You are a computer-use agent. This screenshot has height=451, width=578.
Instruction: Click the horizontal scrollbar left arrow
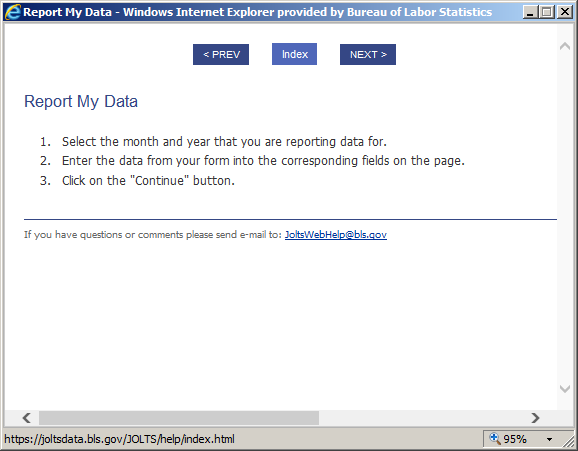click(27, 418)
